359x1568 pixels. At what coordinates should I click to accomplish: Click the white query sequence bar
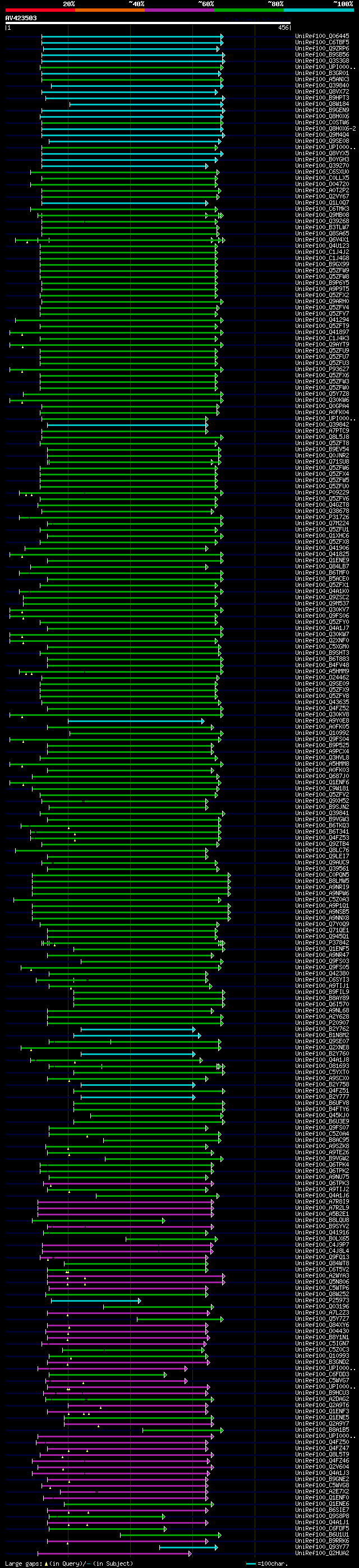[148, 23]
